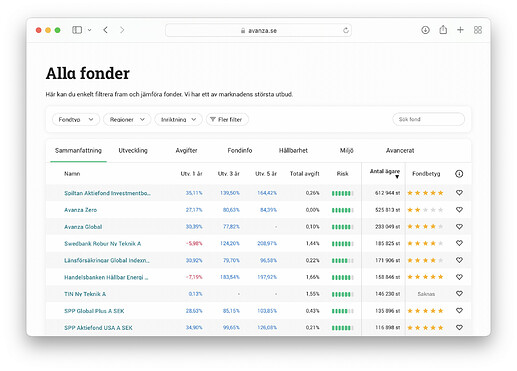Image resolution: width=517 pixels, height=371 pixels.
Task: Switch to the Miljö tab
Action: pyautogui.click(x=346, y=151)
